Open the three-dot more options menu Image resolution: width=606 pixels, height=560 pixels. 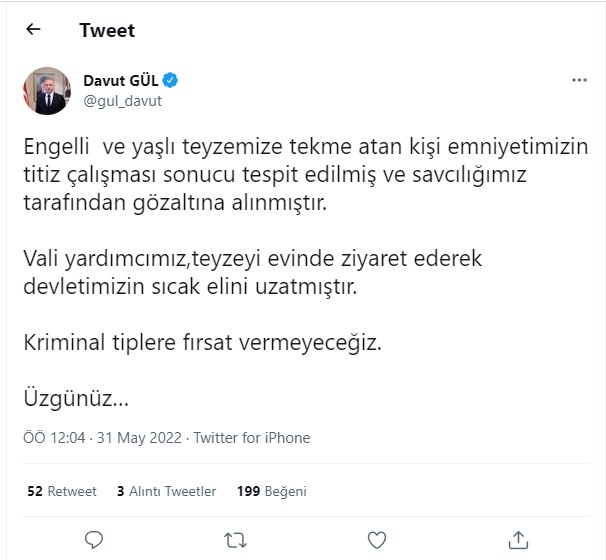pyautogui.click(x=578, y=80)
